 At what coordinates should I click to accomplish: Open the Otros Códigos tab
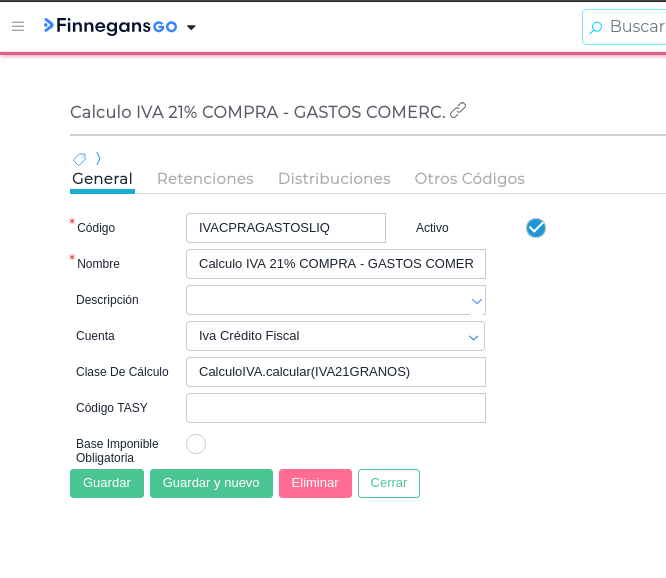469,179
